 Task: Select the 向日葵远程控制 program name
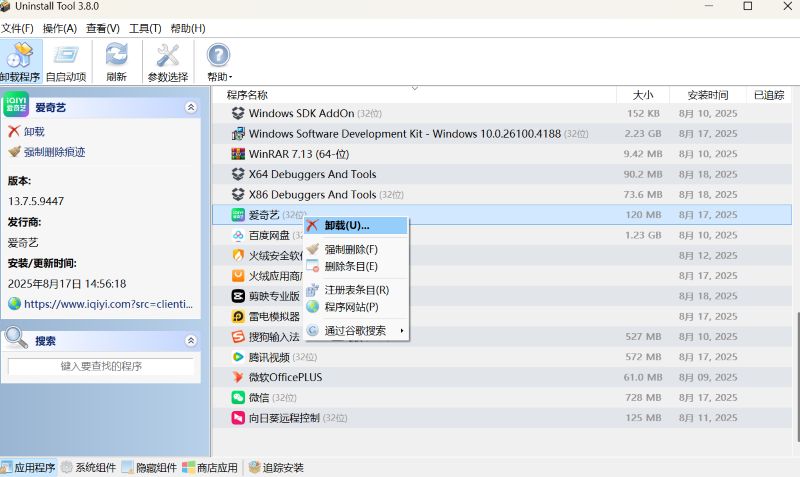click(x=284, y=418)
